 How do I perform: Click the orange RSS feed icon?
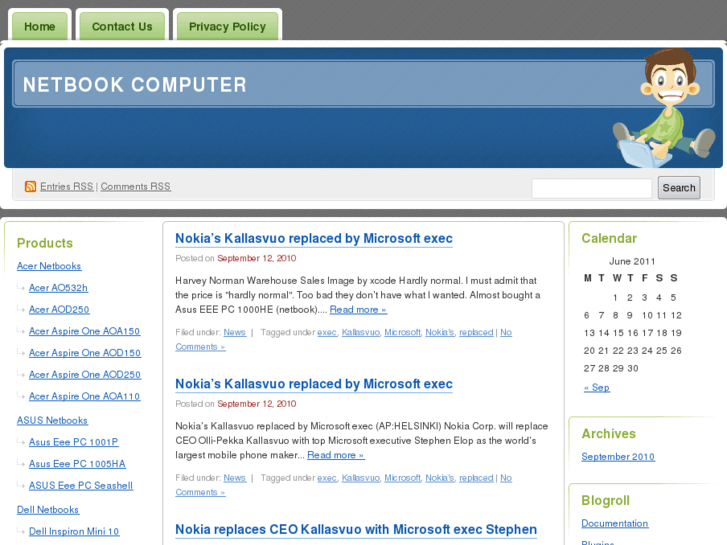pyautogui.click(x=30, y=186)
